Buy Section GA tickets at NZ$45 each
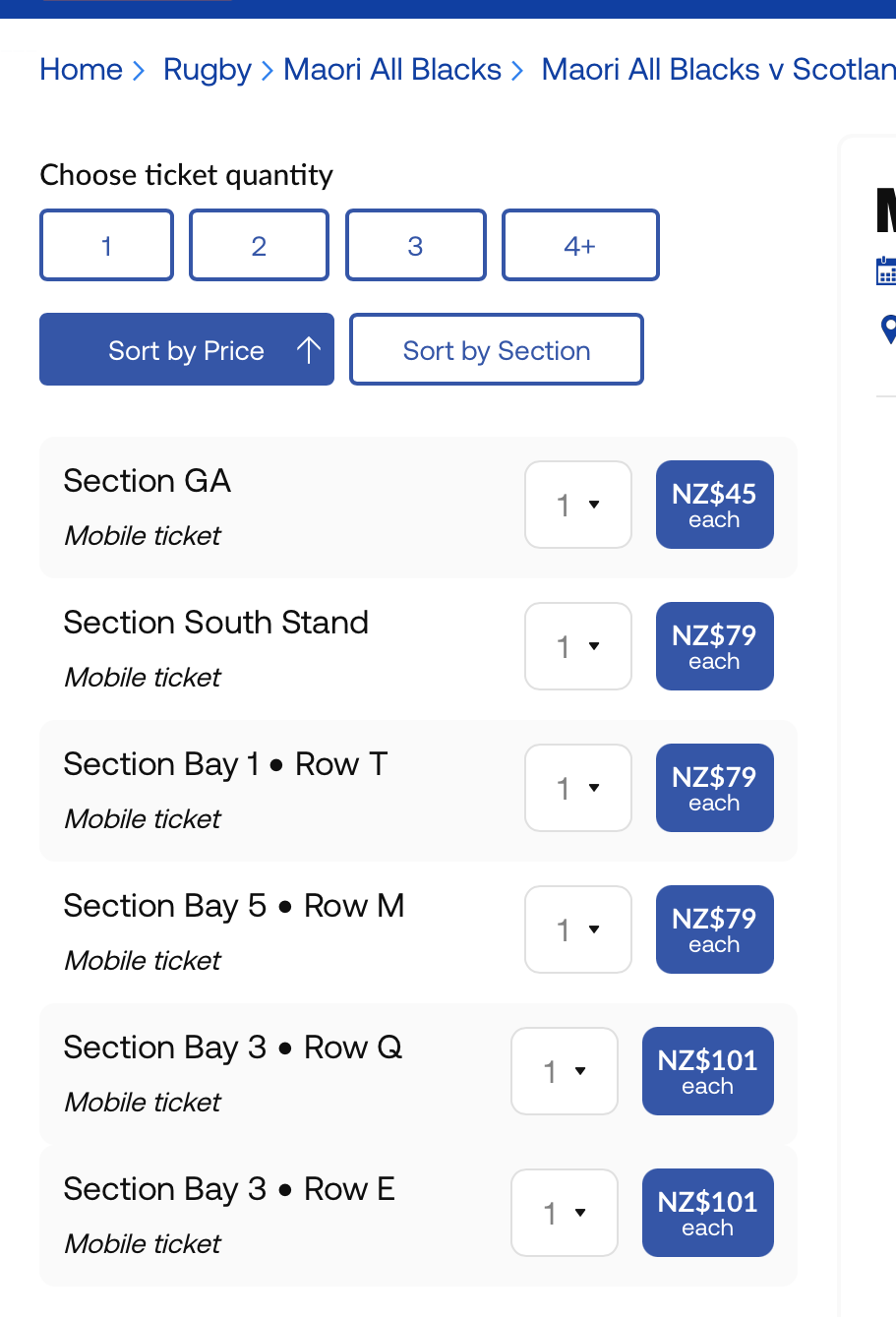896x1317 pixels. coord(714,505)
